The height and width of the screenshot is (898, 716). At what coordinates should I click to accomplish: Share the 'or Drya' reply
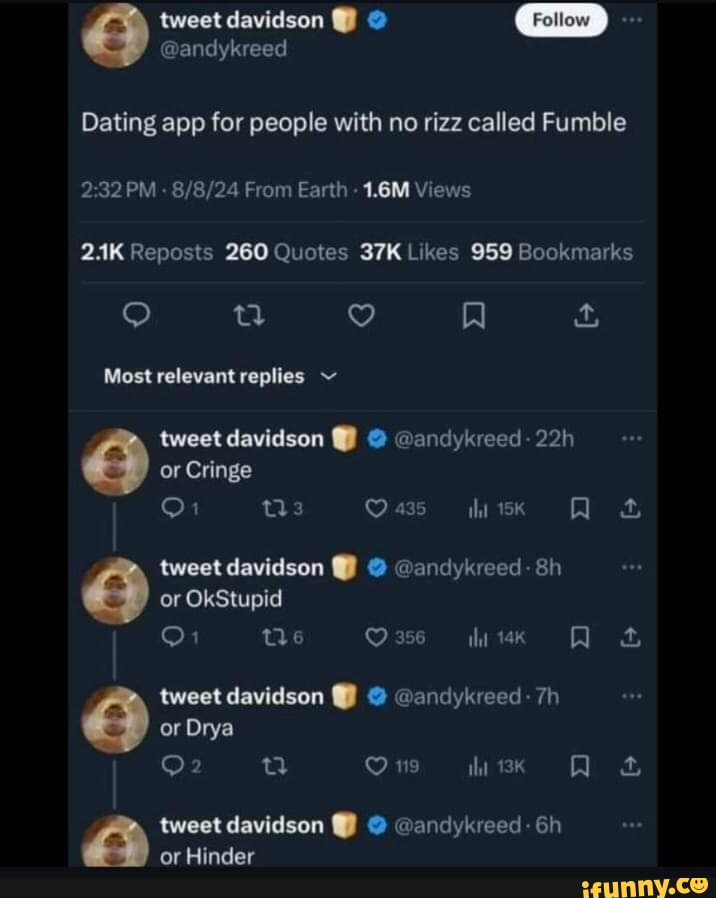[x=631, y=766]
